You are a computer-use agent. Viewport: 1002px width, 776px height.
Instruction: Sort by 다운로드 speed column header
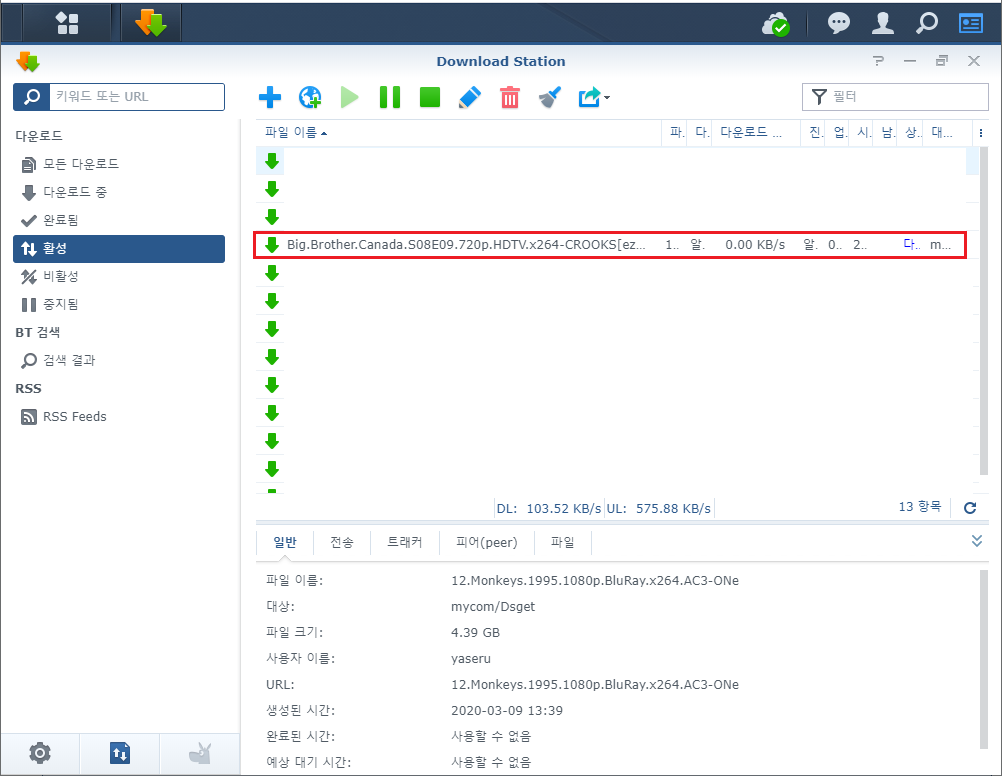755,132
